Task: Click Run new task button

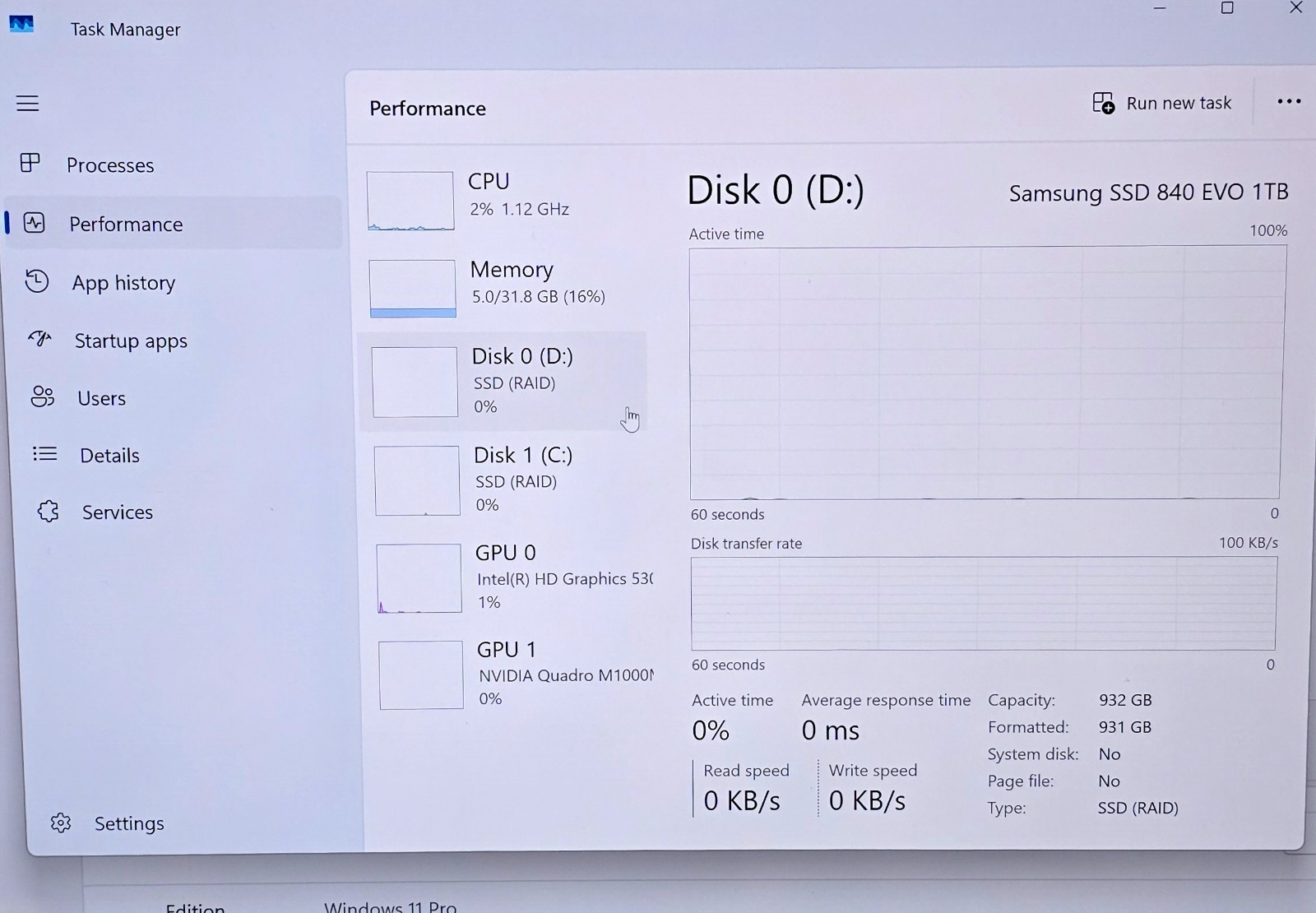Action: [1161, 103]
